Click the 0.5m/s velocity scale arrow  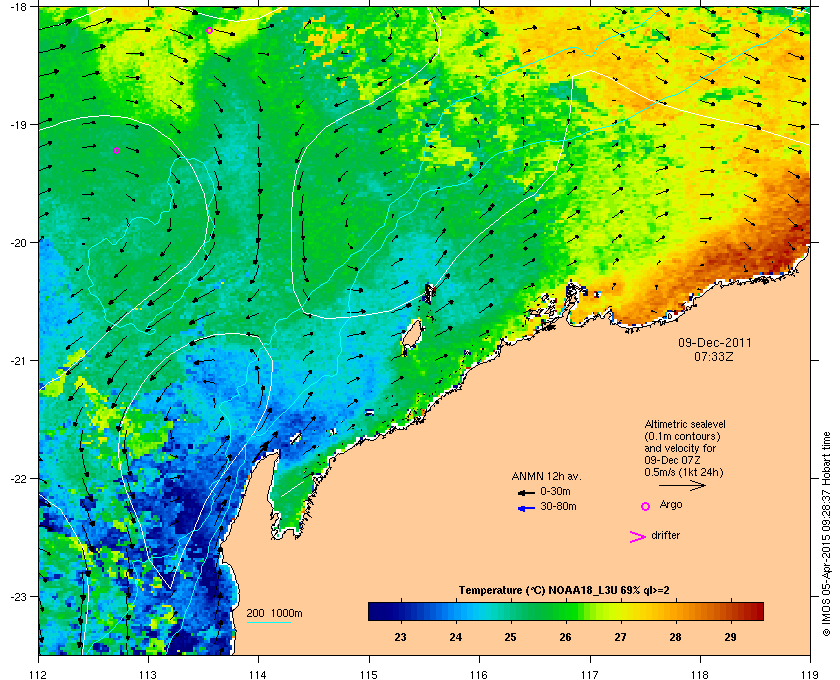pos(682,486)
